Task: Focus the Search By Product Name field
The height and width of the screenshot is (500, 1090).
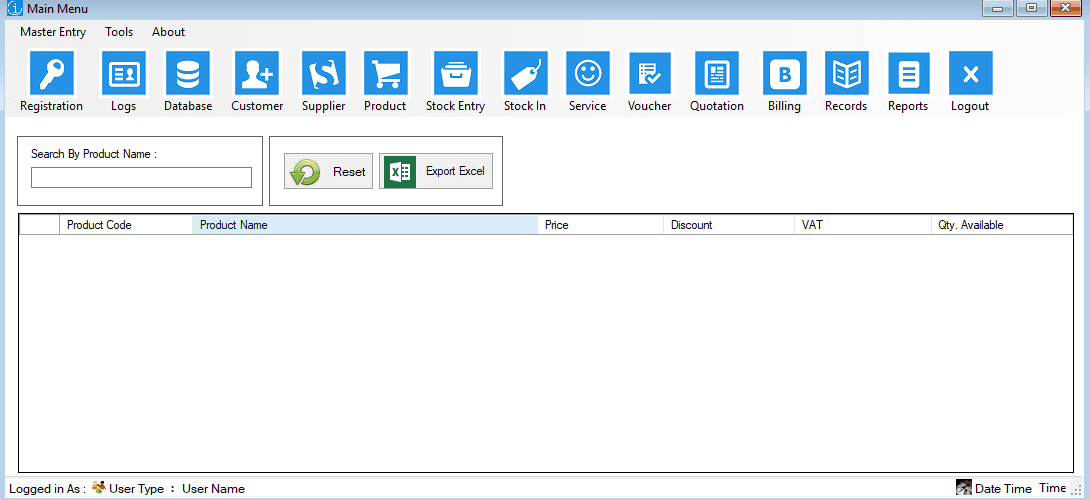Action: 141,177
